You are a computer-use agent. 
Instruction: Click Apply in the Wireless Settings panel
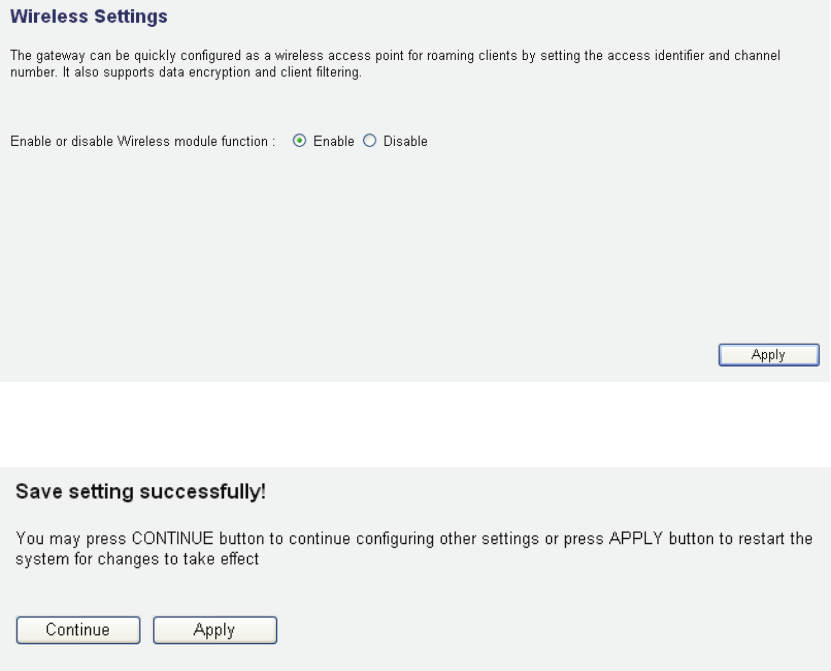pos(768,355)
